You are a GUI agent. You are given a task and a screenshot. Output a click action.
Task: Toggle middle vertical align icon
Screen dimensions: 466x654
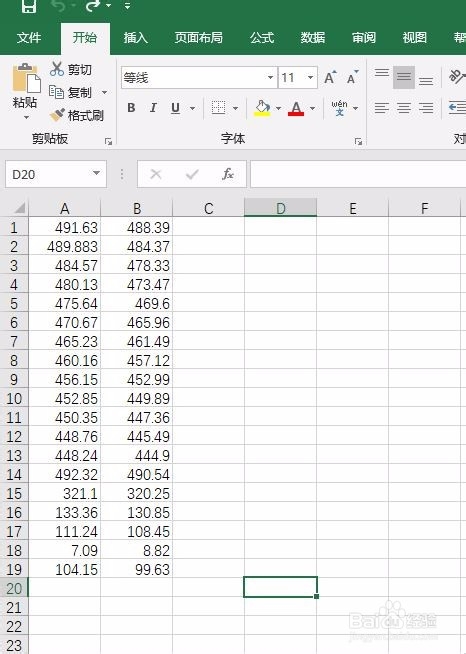click(x=404, y=77)
